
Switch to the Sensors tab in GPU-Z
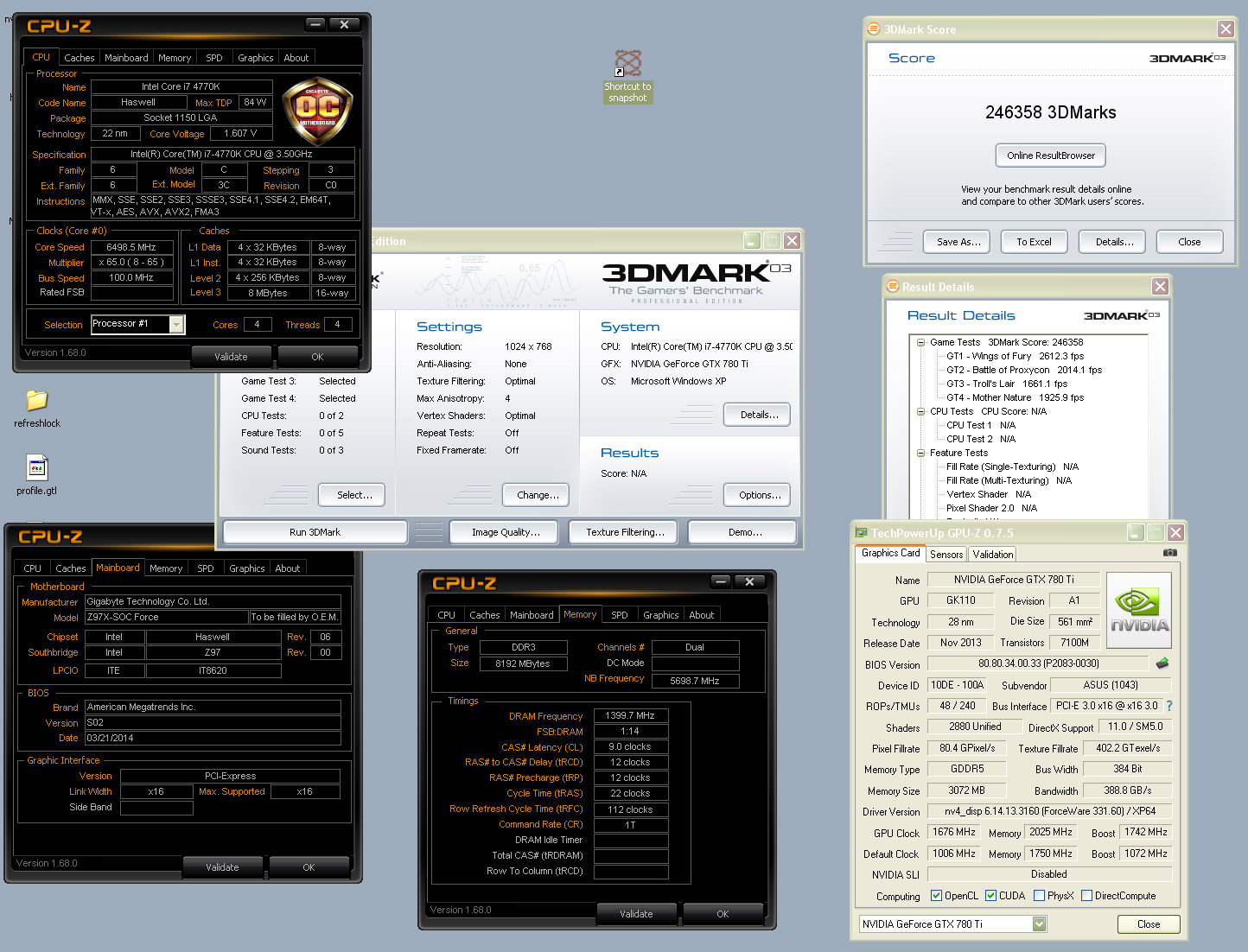point(946,555)
